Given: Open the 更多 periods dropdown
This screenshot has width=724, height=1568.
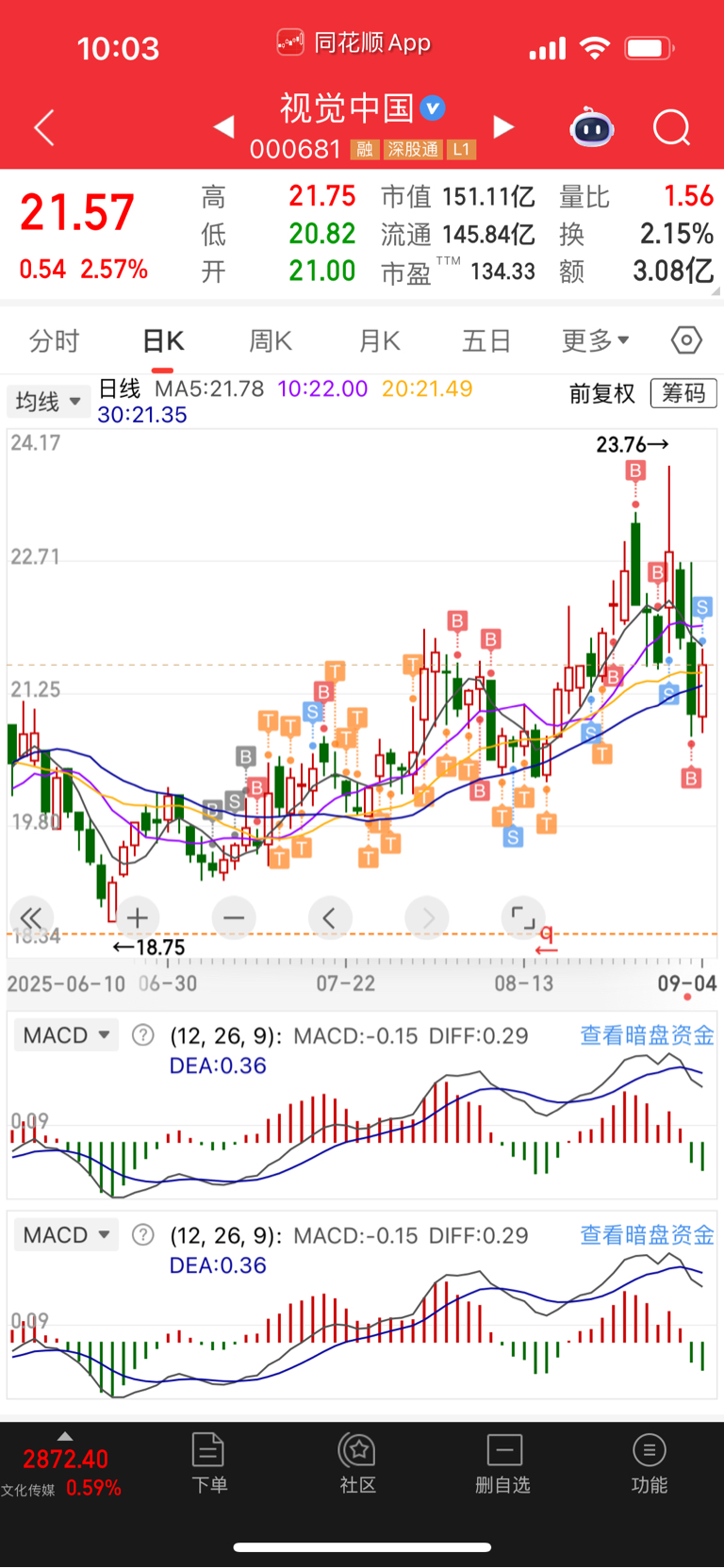Looking at the screenshot, I should (x=596, y=340).
